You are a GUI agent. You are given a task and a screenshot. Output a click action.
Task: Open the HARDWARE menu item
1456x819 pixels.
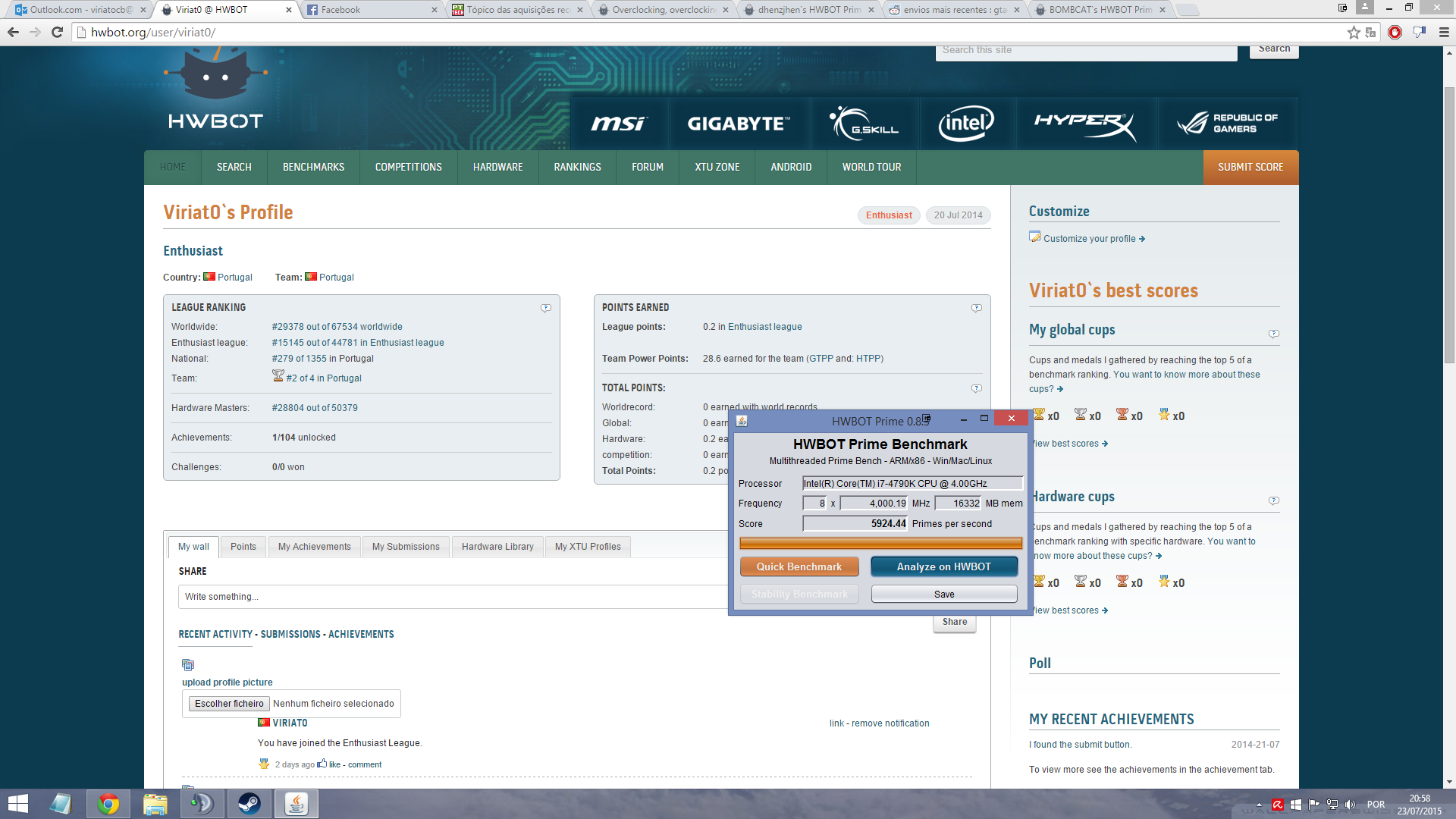[x=498, y=167]
